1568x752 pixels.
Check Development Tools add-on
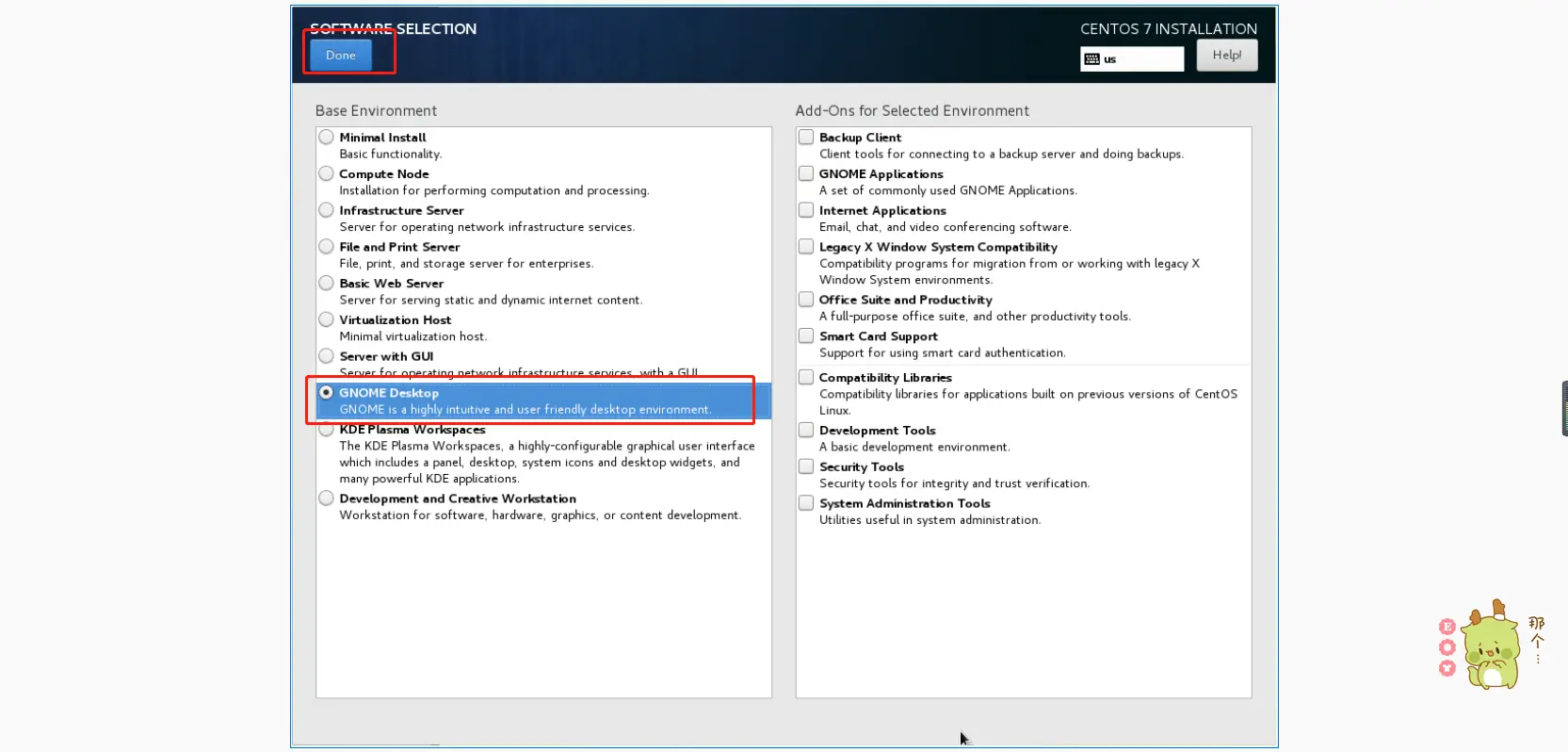tap(806, 430)
